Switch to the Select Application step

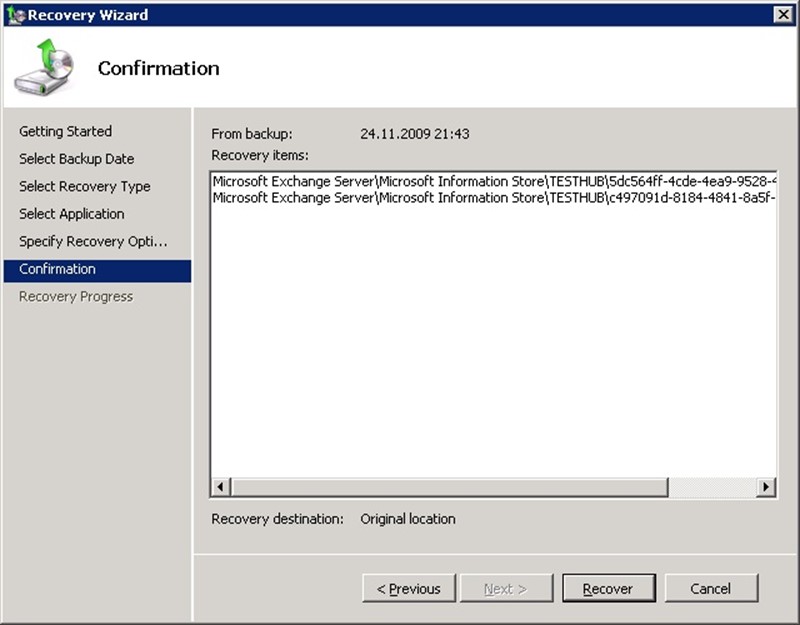tap(71, 214)
